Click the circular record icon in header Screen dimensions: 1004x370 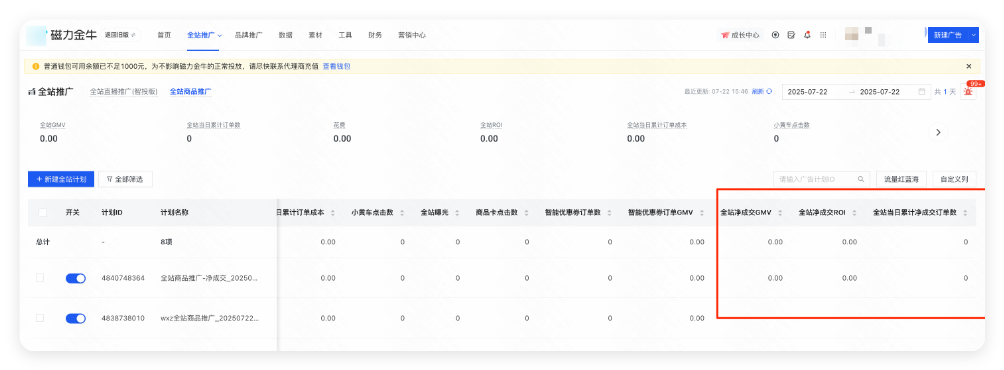point(775,35)
